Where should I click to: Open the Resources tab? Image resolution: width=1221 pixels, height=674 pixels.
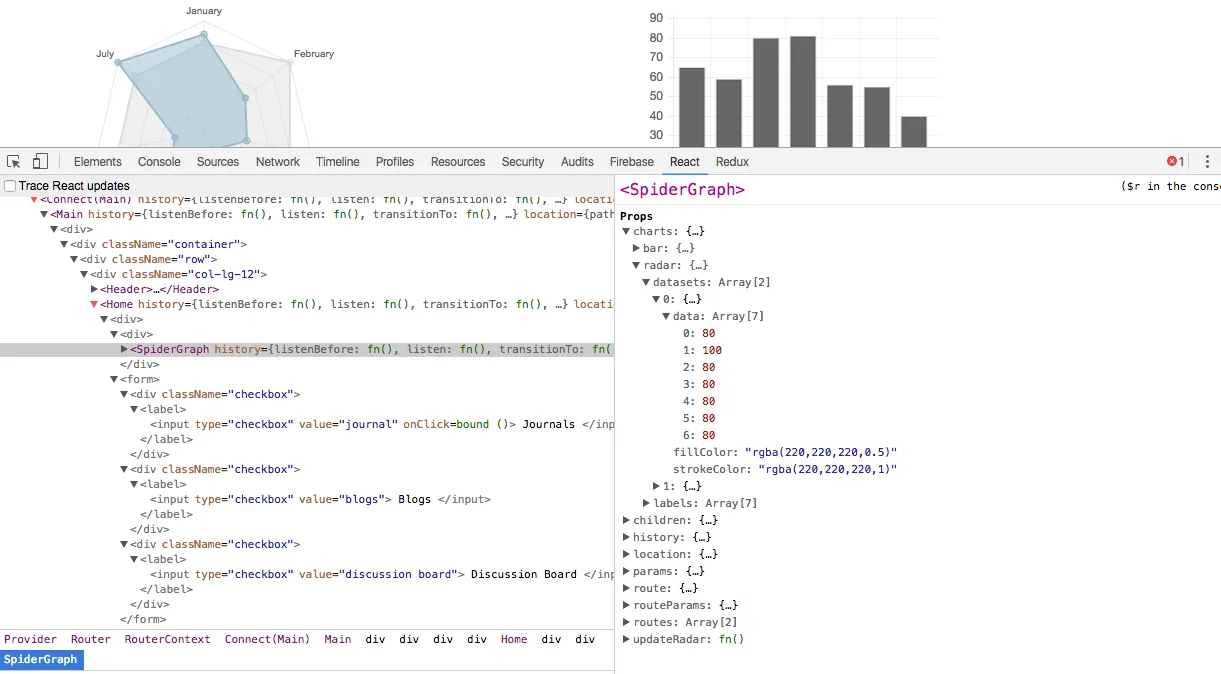pyautogui.click(x=458, y=162)
